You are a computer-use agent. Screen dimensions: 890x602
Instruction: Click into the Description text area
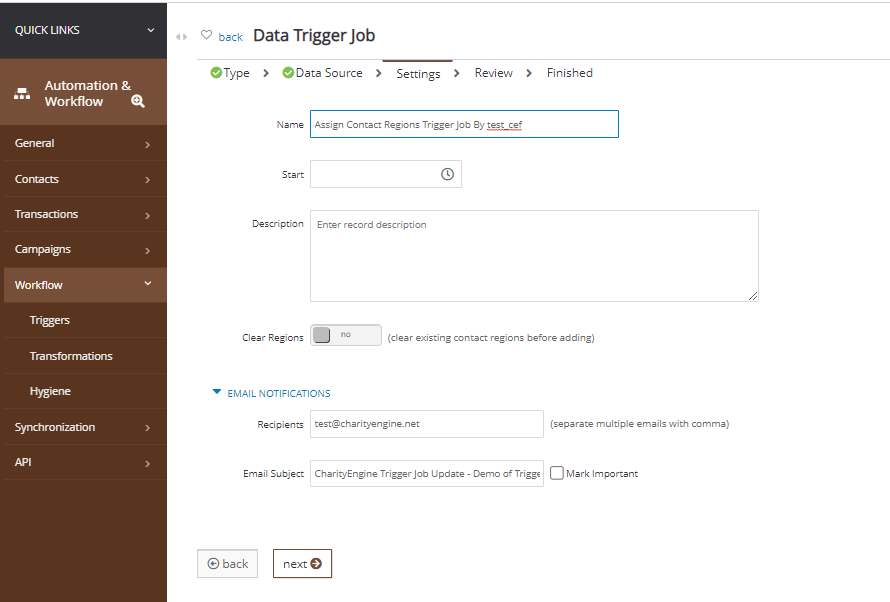point(534,256)
